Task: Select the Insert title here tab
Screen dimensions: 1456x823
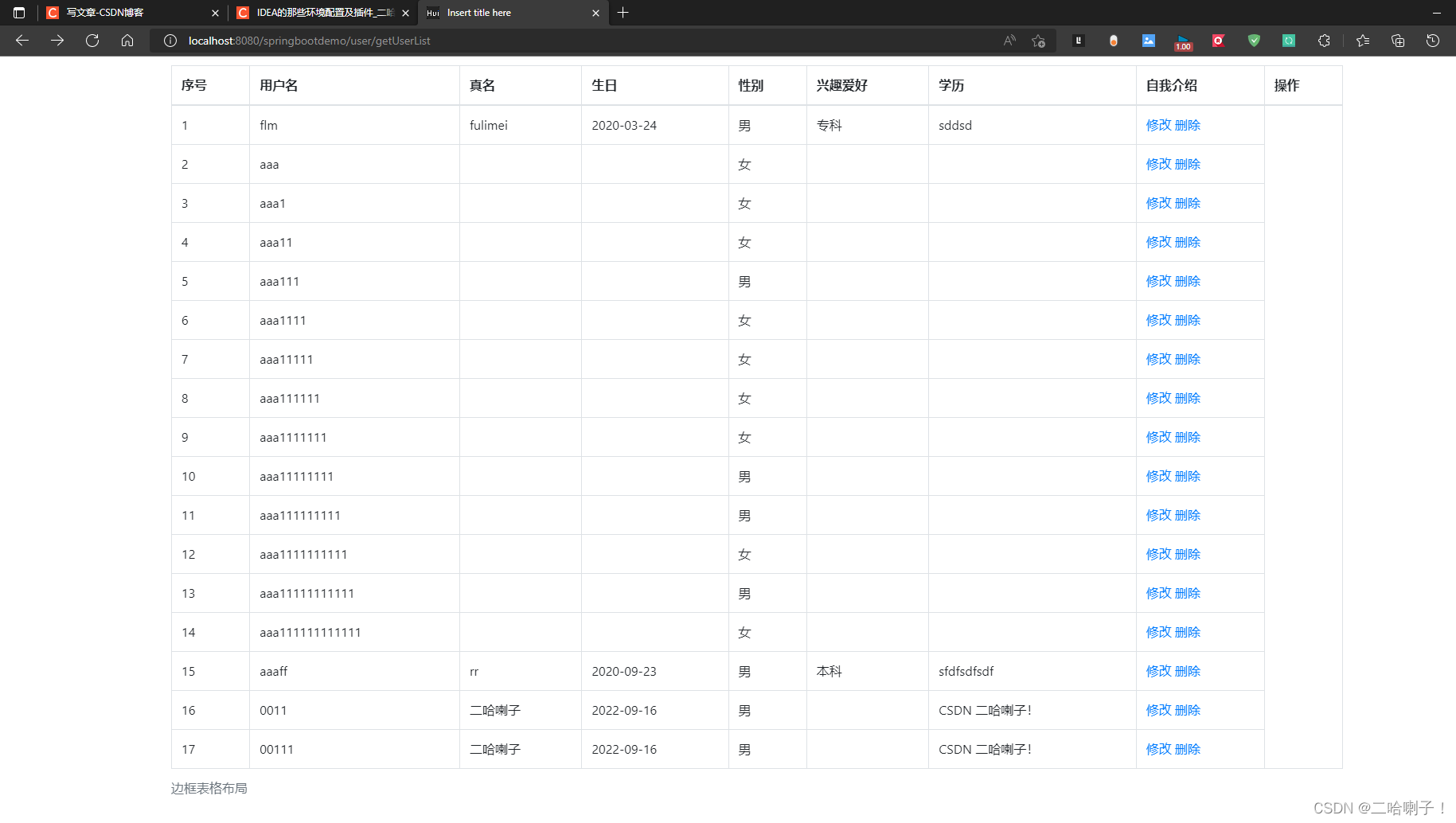Action: (x=513, y=13)
